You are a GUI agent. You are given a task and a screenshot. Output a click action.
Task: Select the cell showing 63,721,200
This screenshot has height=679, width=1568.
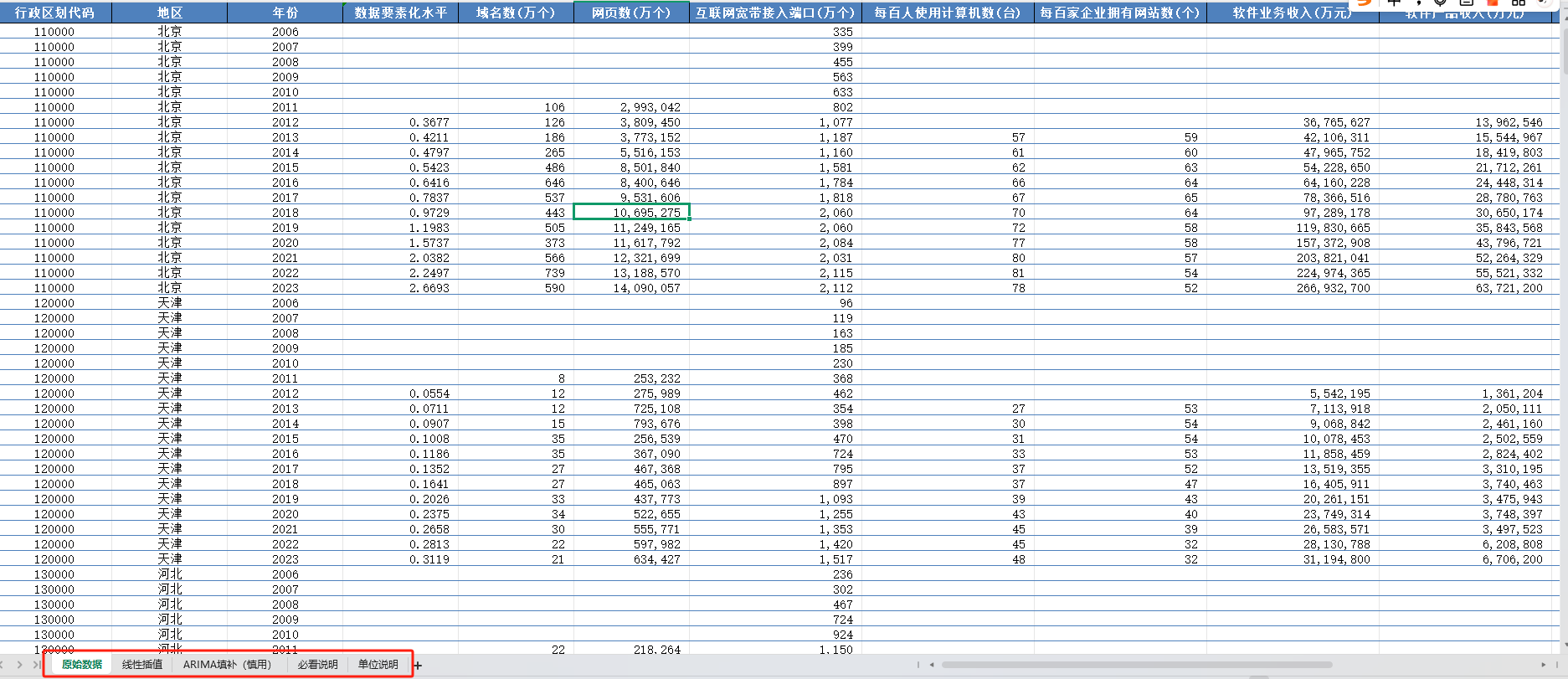point(1465,288)
